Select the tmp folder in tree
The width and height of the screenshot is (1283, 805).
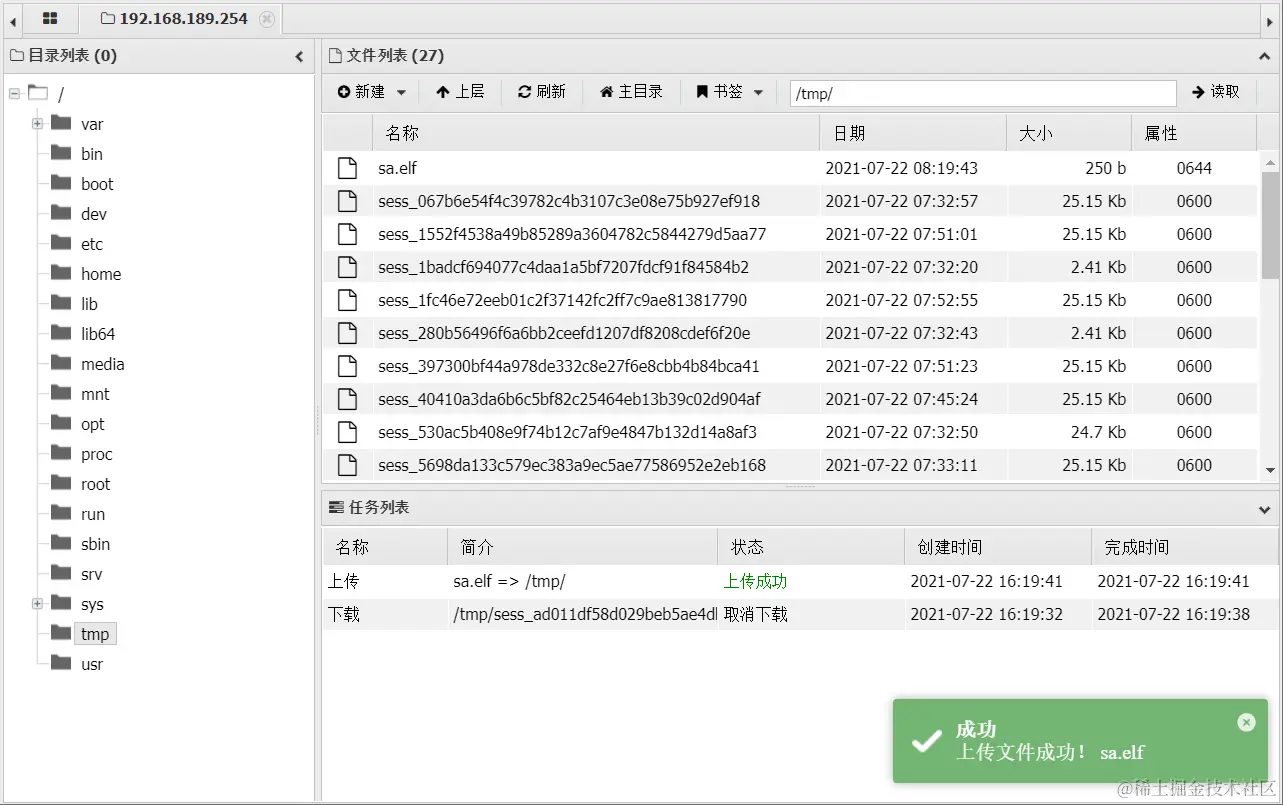(x=96, y=634)
